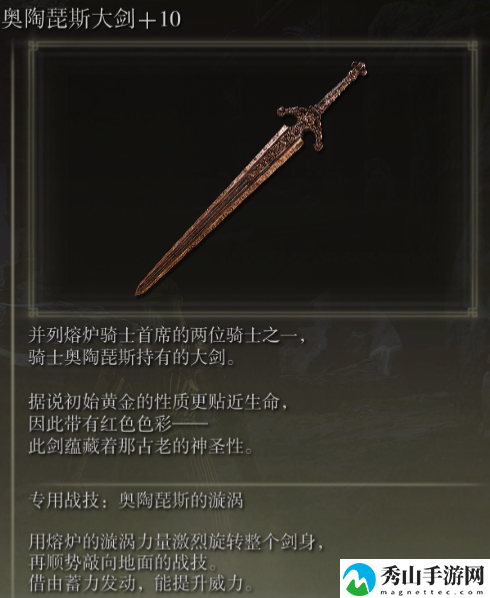
Task: Click the line 再顺势敲向地面的战技
Action: click(124, 562)
